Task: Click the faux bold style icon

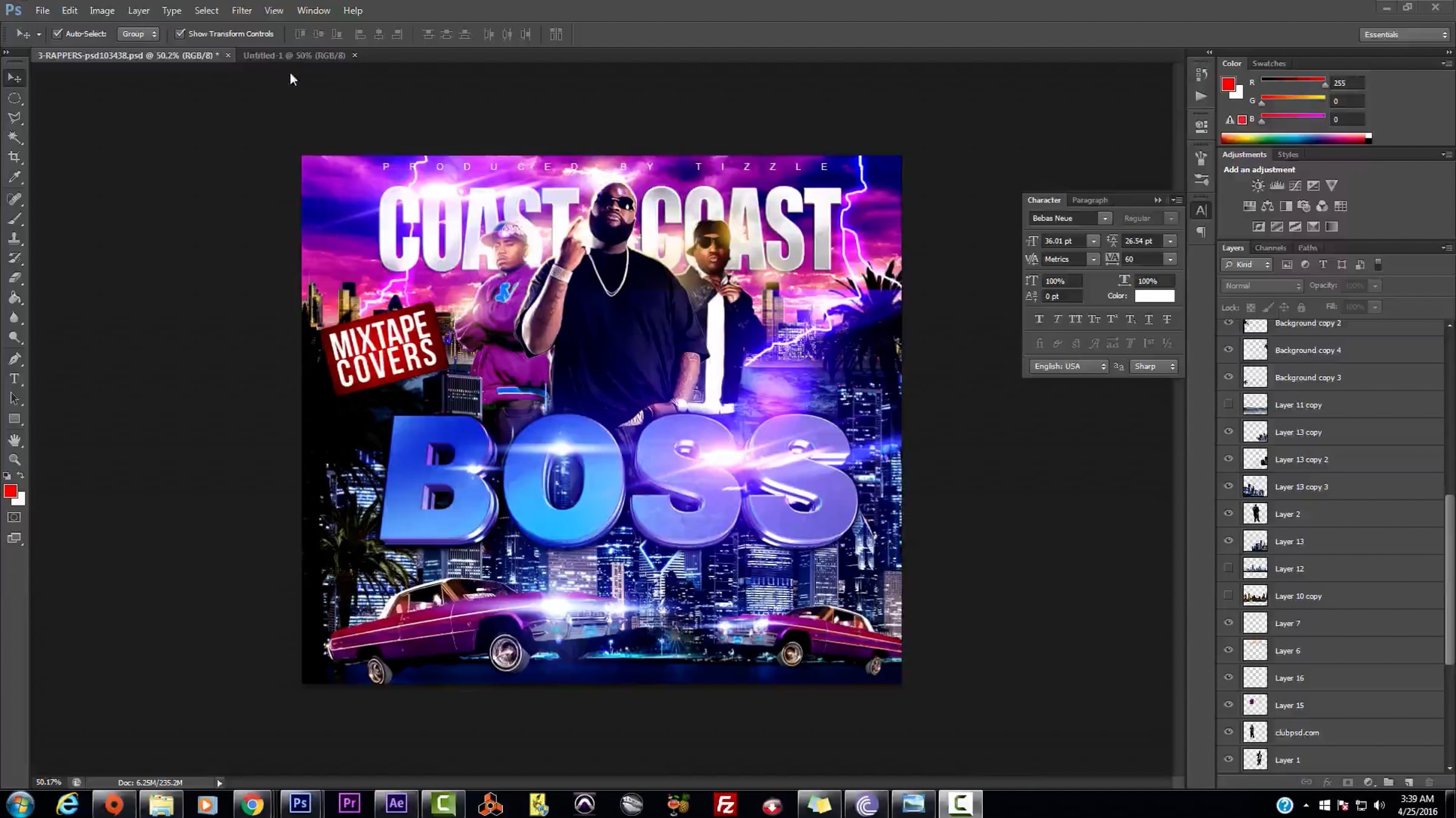Action: (x=1039, y=319)
